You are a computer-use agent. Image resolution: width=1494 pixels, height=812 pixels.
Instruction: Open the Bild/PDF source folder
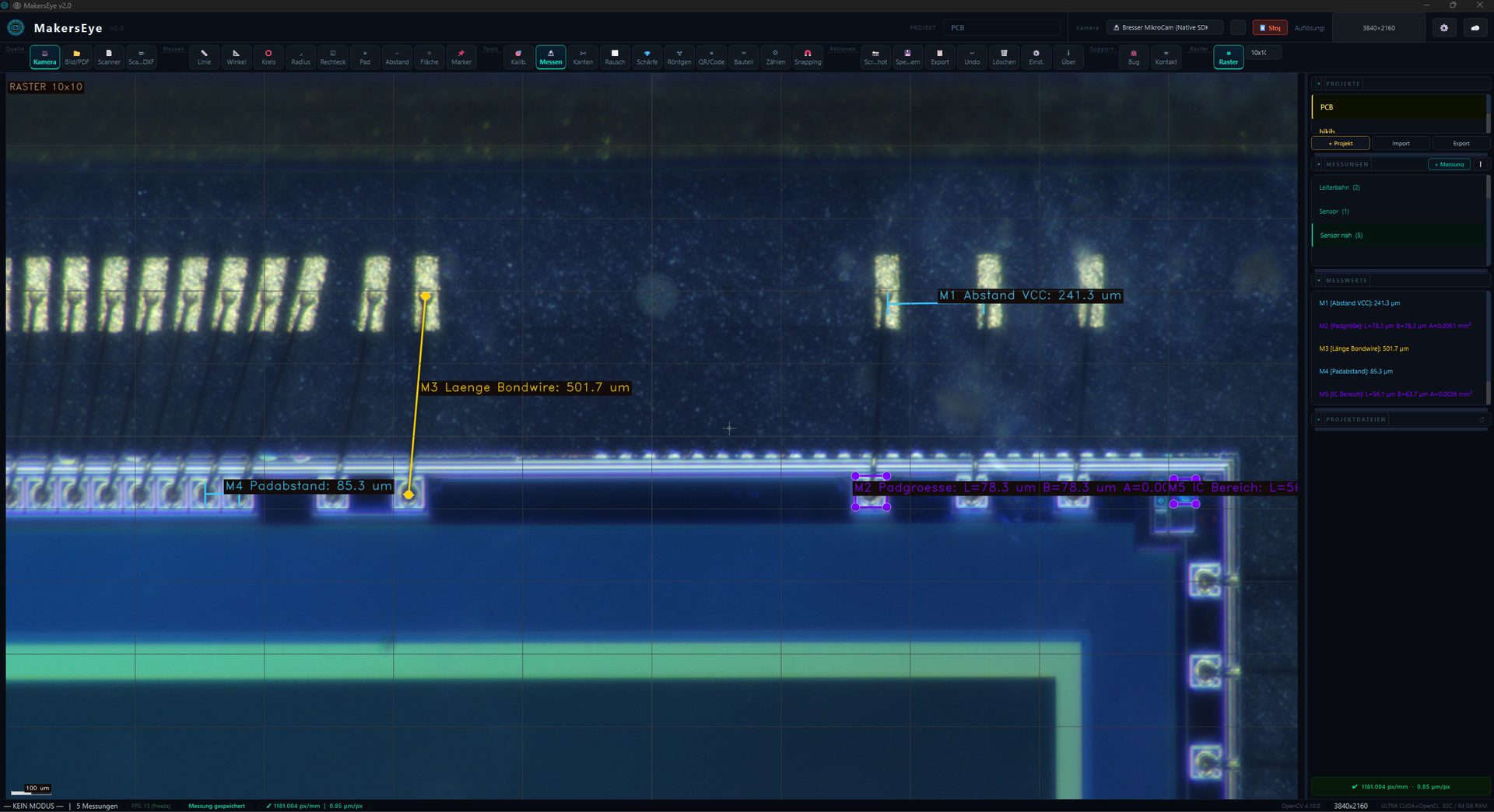(76, 57)
